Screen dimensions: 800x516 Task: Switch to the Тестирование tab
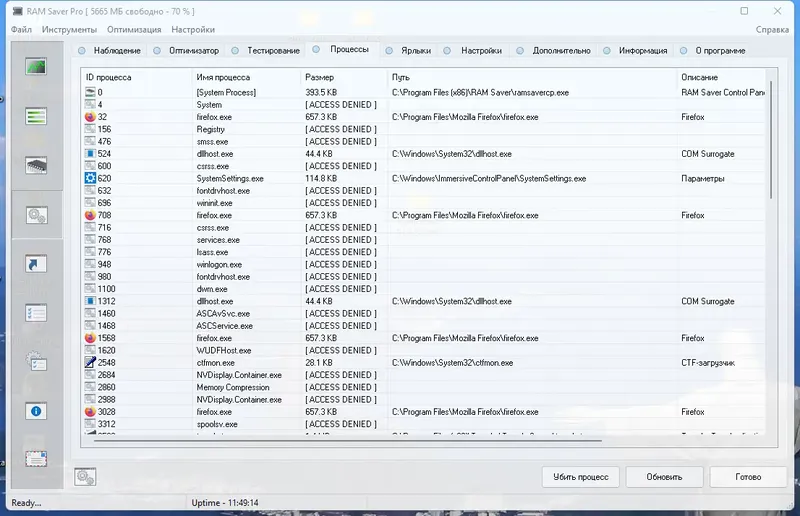point(266,51)
